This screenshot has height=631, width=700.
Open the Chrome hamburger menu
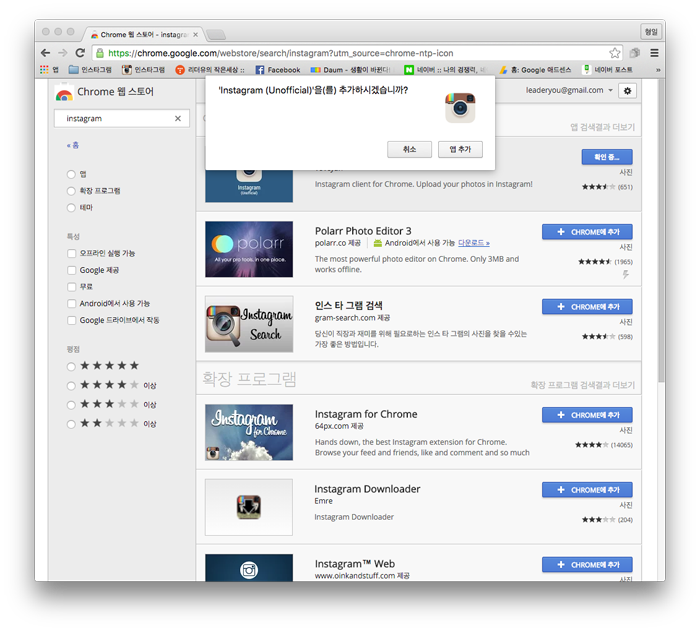tap(654, 53)
